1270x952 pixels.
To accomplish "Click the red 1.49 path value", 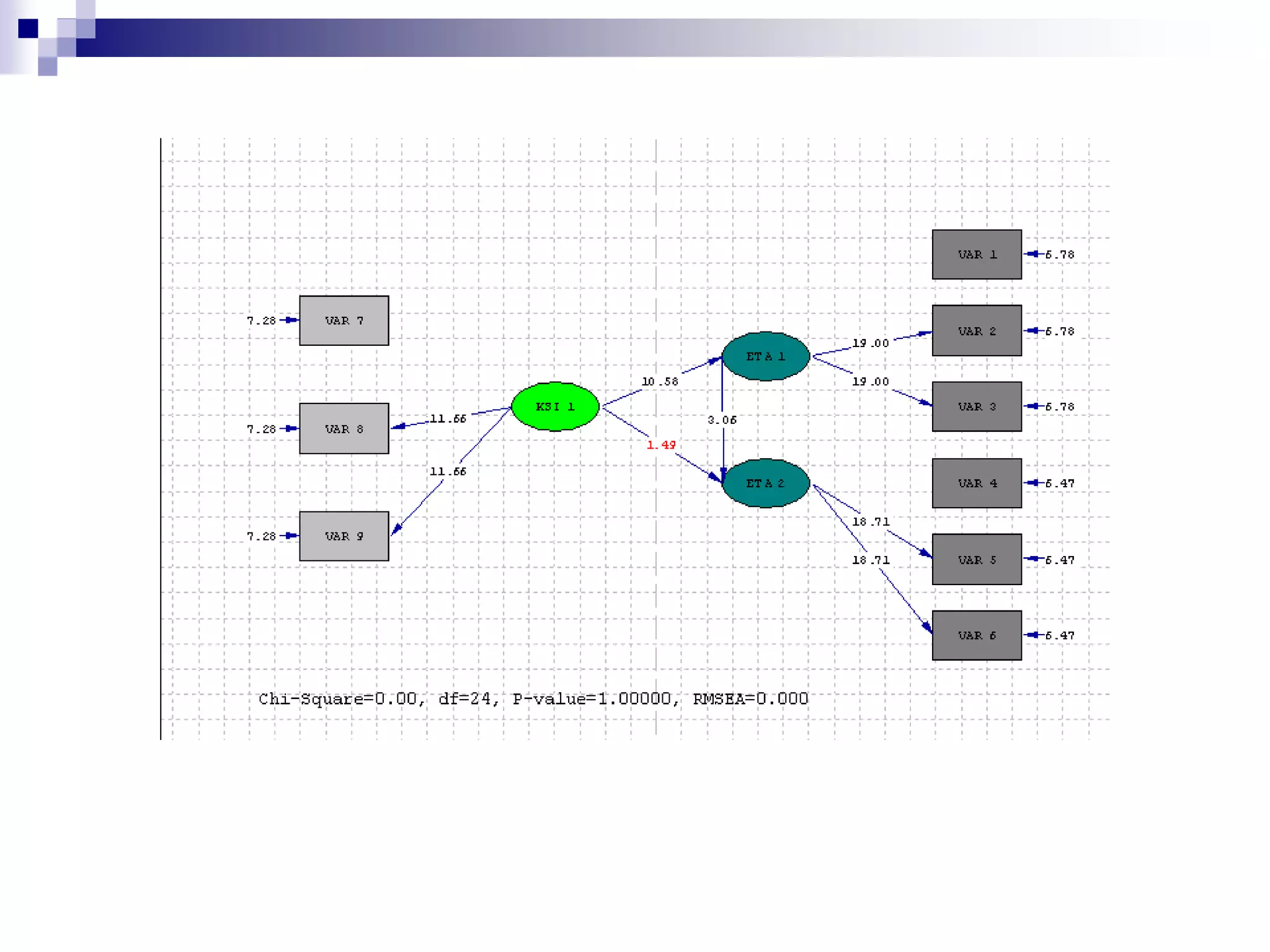I will [x=661, y=445].
